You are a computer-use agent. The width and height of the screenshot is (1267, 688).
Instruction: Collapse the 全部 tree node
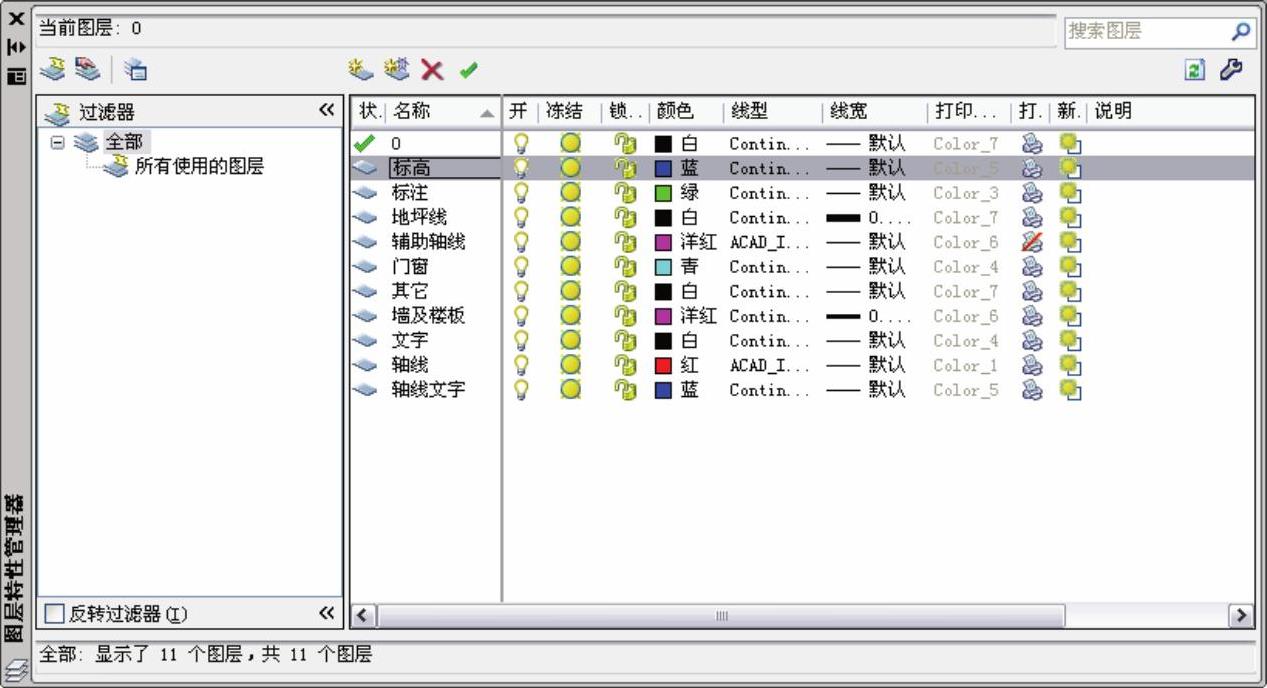pyautogui.click(x=58, y=142)
